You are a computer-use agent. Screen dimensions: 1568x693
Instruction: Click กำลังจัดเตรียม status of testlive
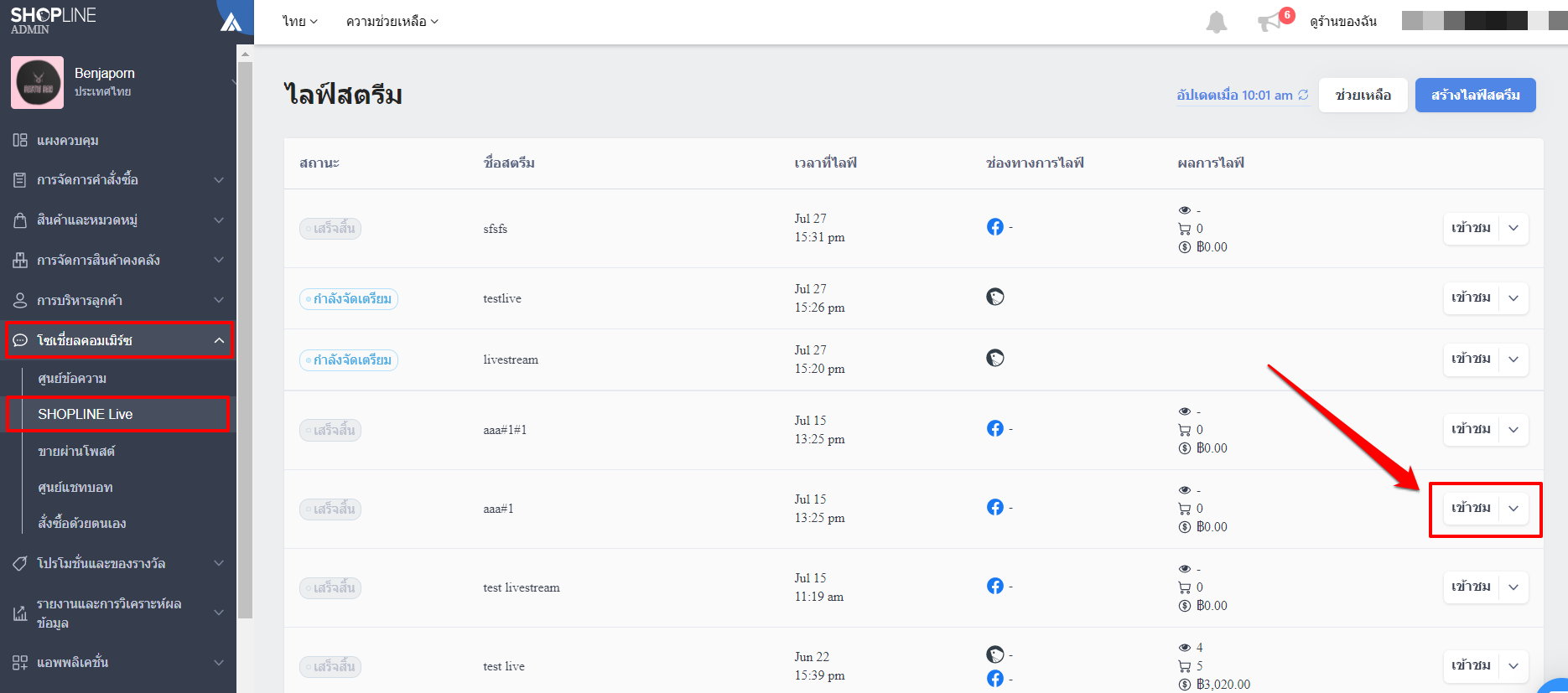(x=349, y=298)
